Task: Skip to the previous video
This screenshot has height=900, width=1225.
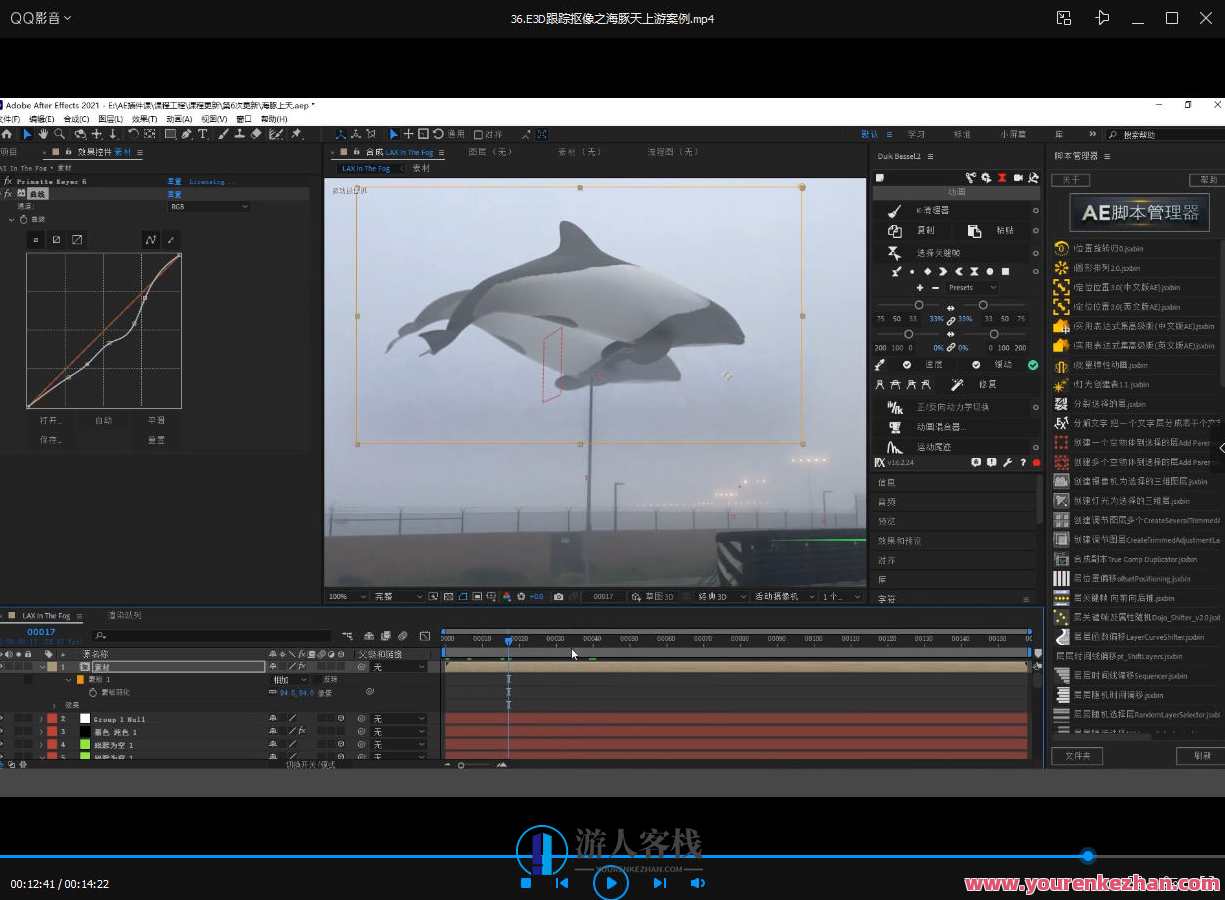Action: [562, 883]
